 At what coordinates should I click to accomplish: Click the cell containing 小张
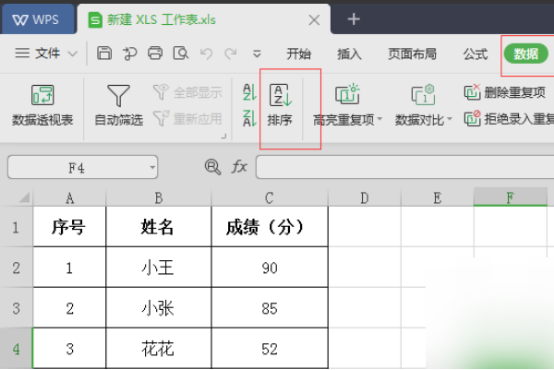(x=158, y=308)
